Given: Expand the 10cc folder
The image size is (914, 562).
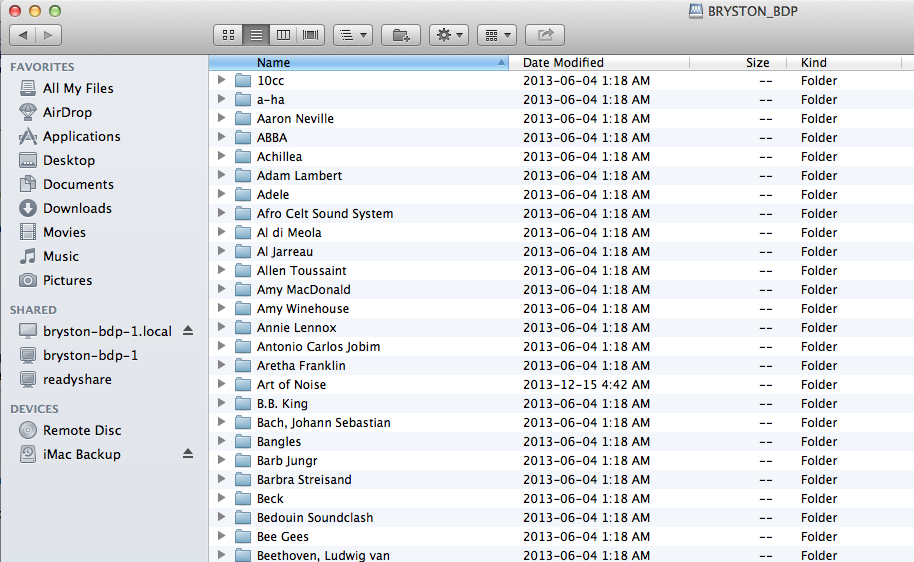Looking at the screenshot, I should click(x=222, y=80).
